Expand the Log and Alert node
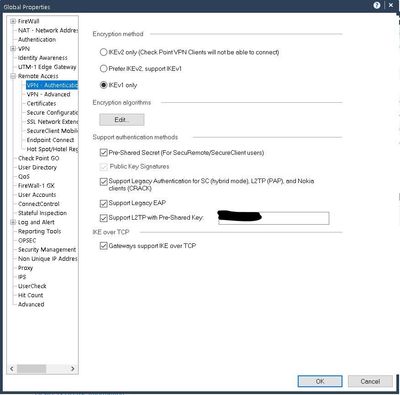 13,222
